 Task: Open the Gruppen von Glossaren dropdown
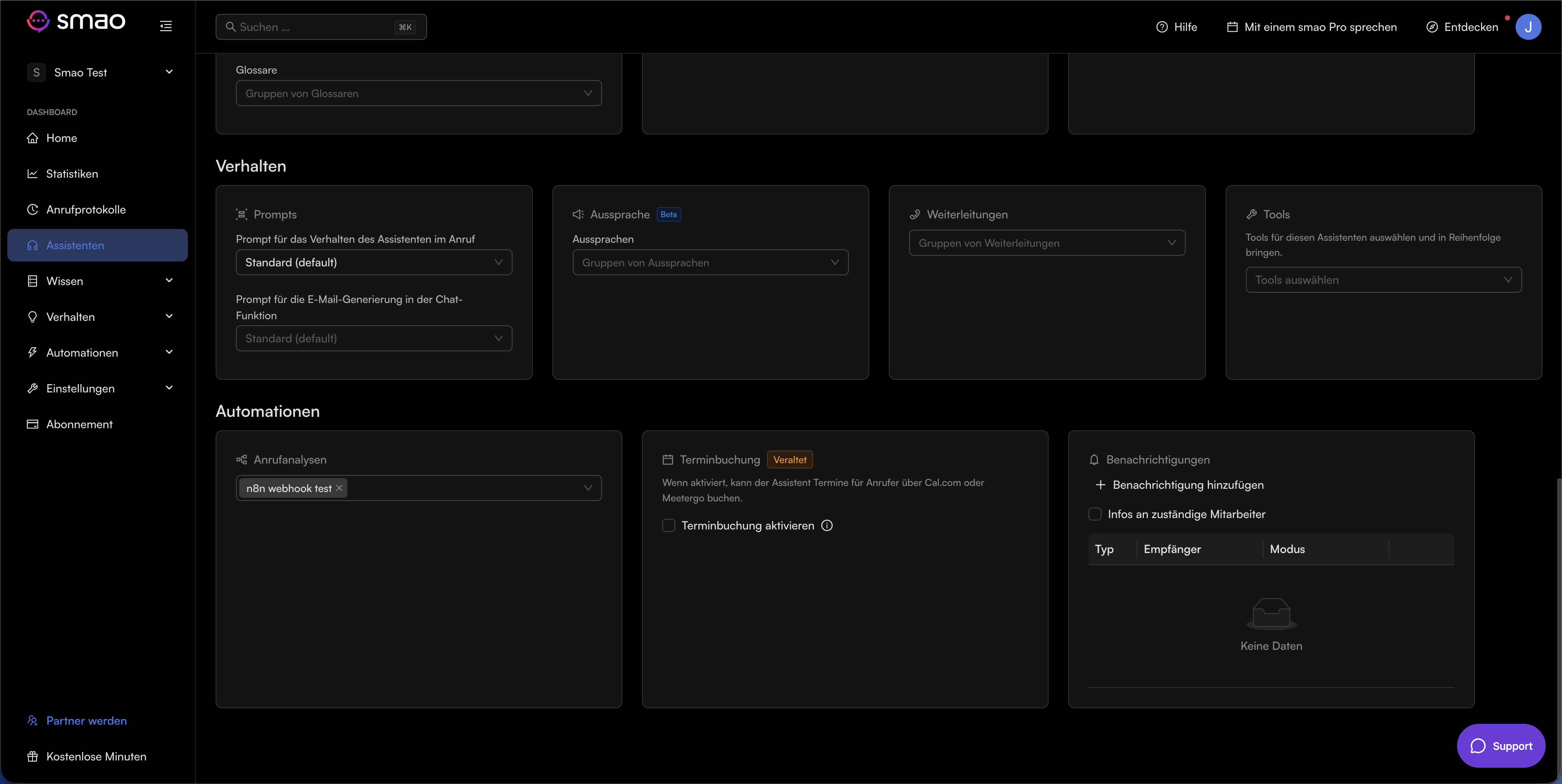[419, 94]
